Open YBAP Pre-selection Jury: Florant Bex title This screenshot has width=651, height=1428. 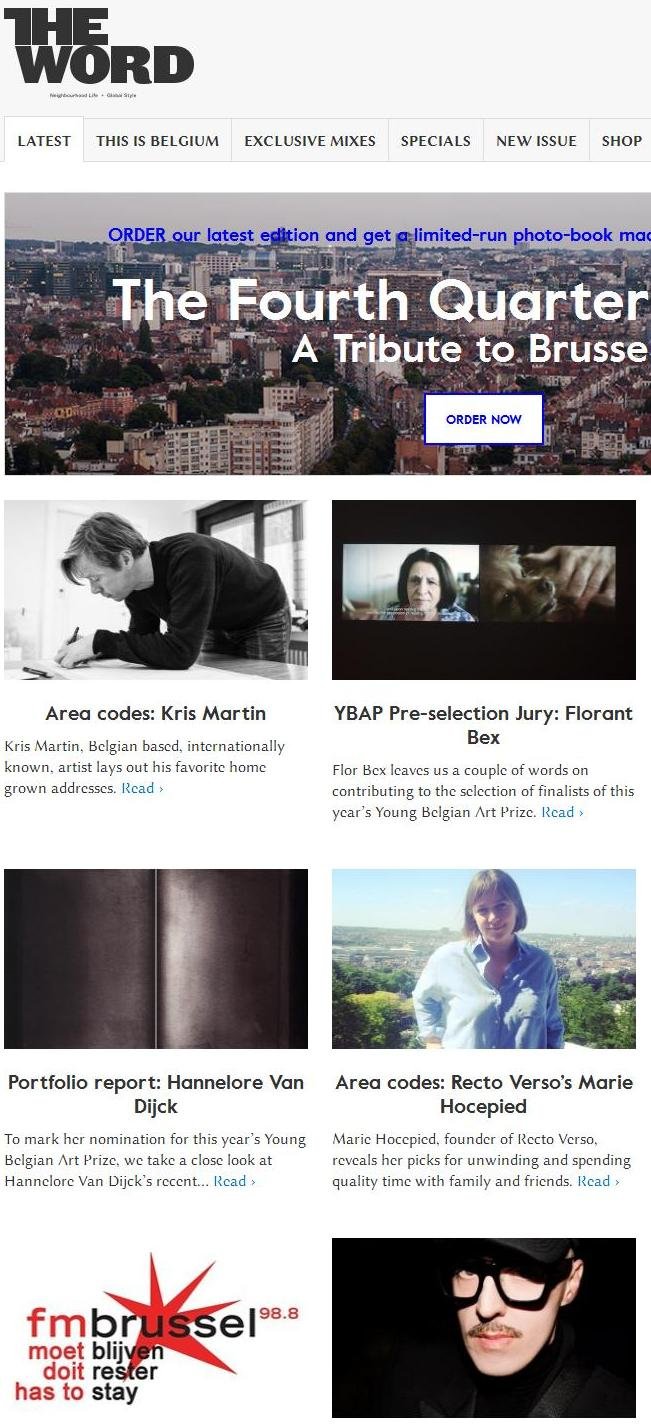coord(484,725)
